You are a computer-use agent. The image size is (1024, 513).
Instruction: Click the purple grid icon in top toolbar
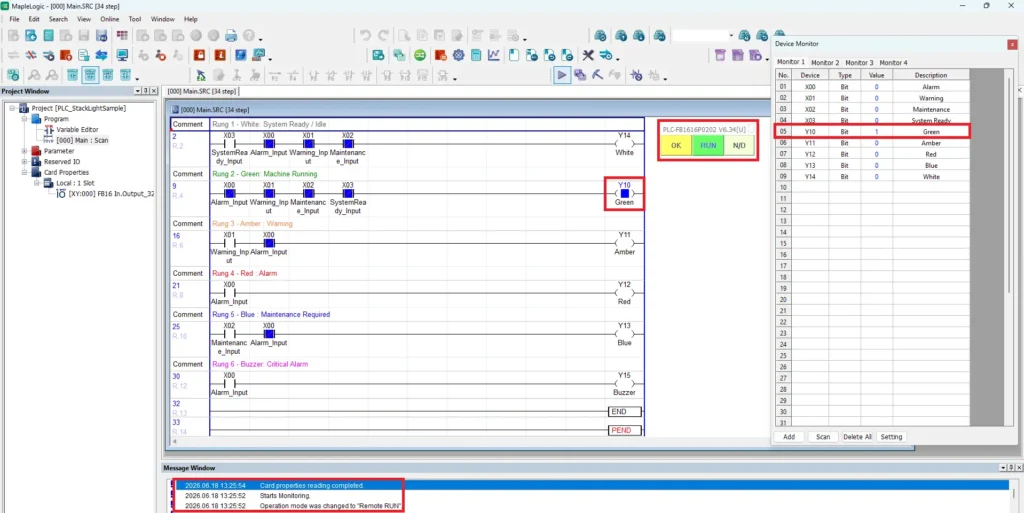[122, 35]
